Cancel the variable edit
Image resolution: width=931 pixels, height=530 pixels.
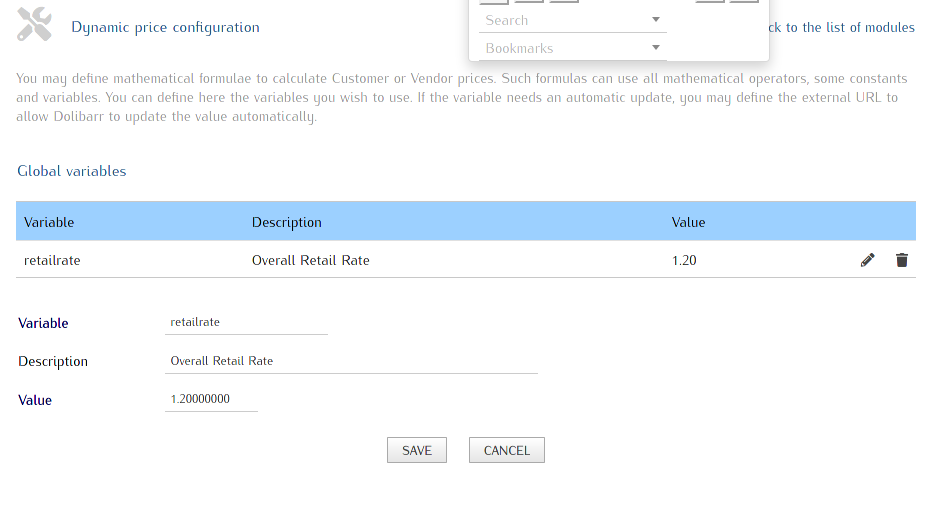506,450
